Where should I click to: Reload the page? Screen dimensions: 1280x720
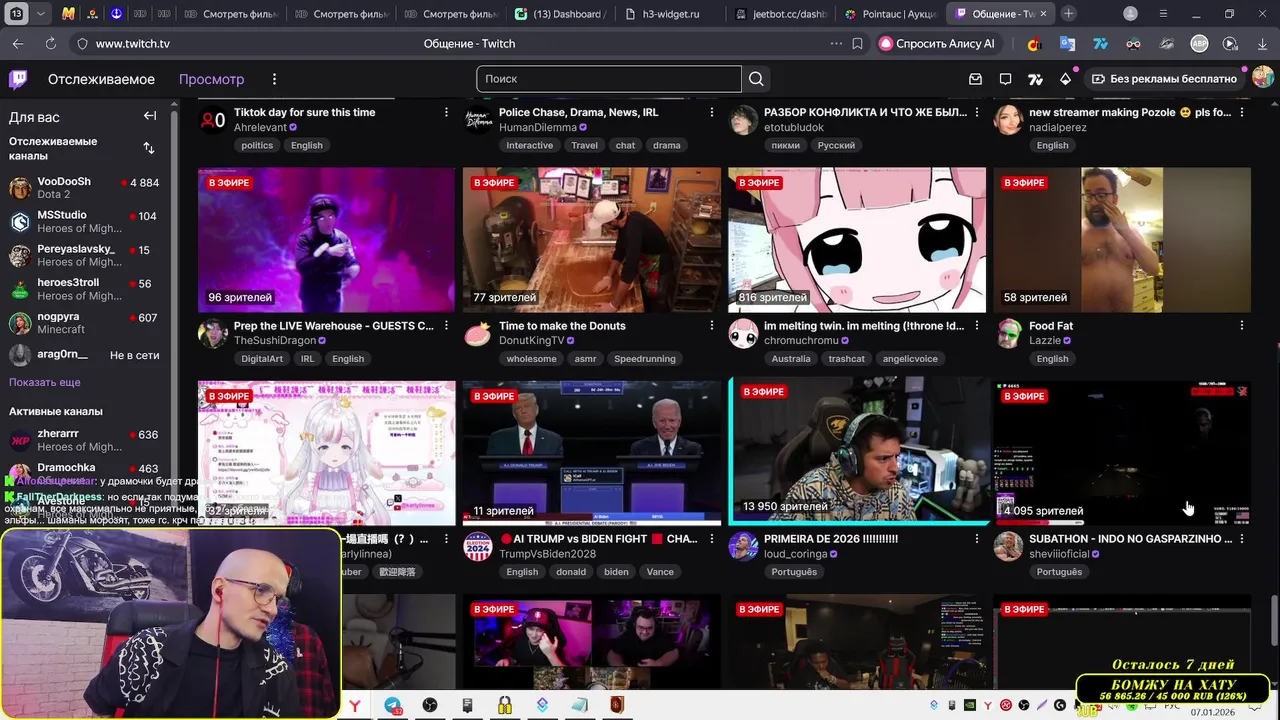coord(50,44)
